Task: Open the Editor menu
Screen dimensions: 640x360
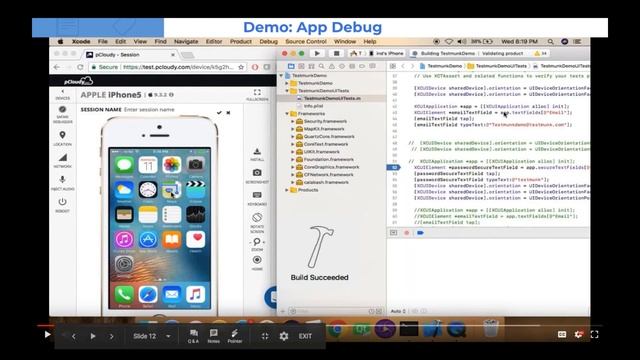Action: pyautogui.click(x=214, y=41)
